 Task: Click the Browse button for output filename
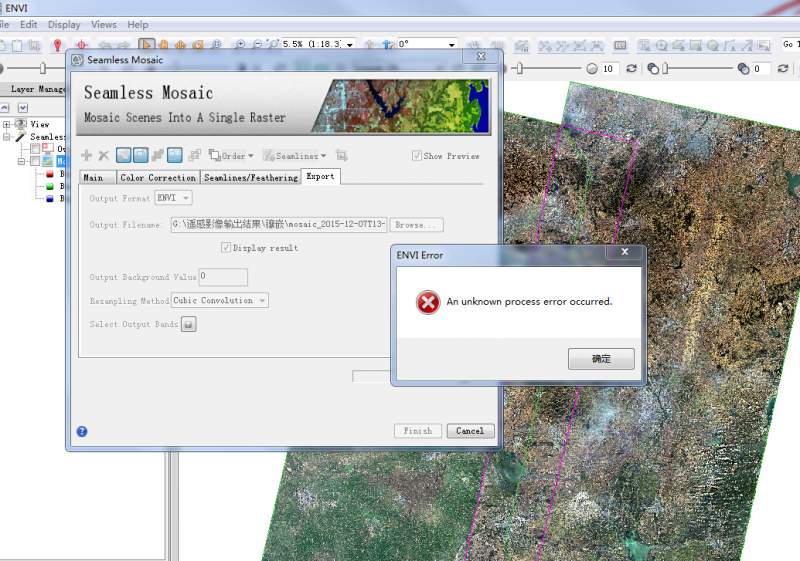tap(416, 224)
